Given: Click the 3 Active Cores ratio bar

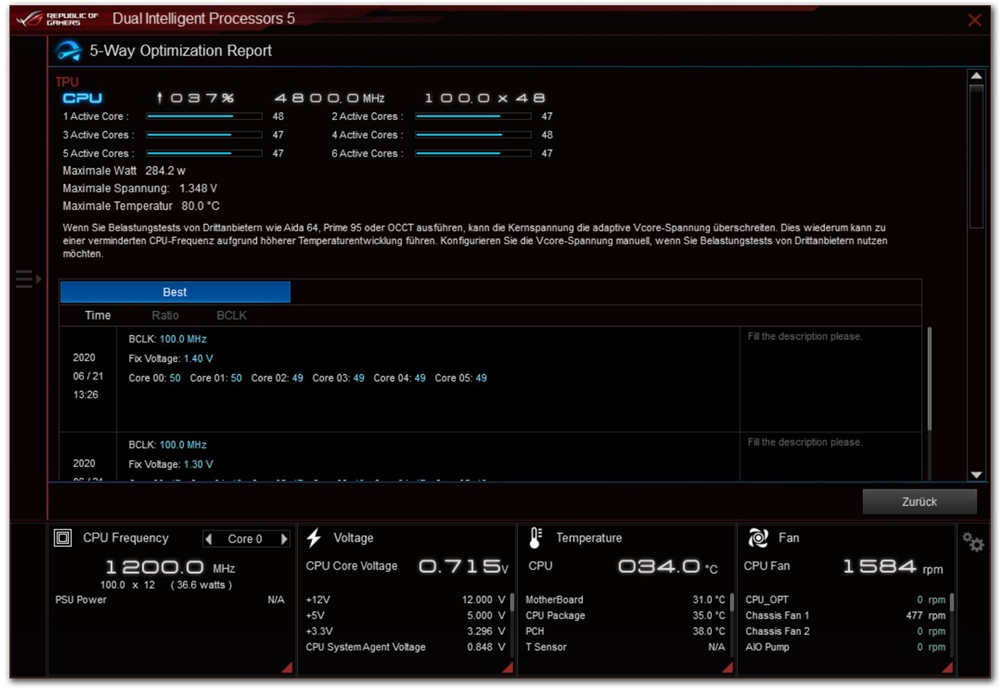Looking at the screenshot, I should (204, 135).
